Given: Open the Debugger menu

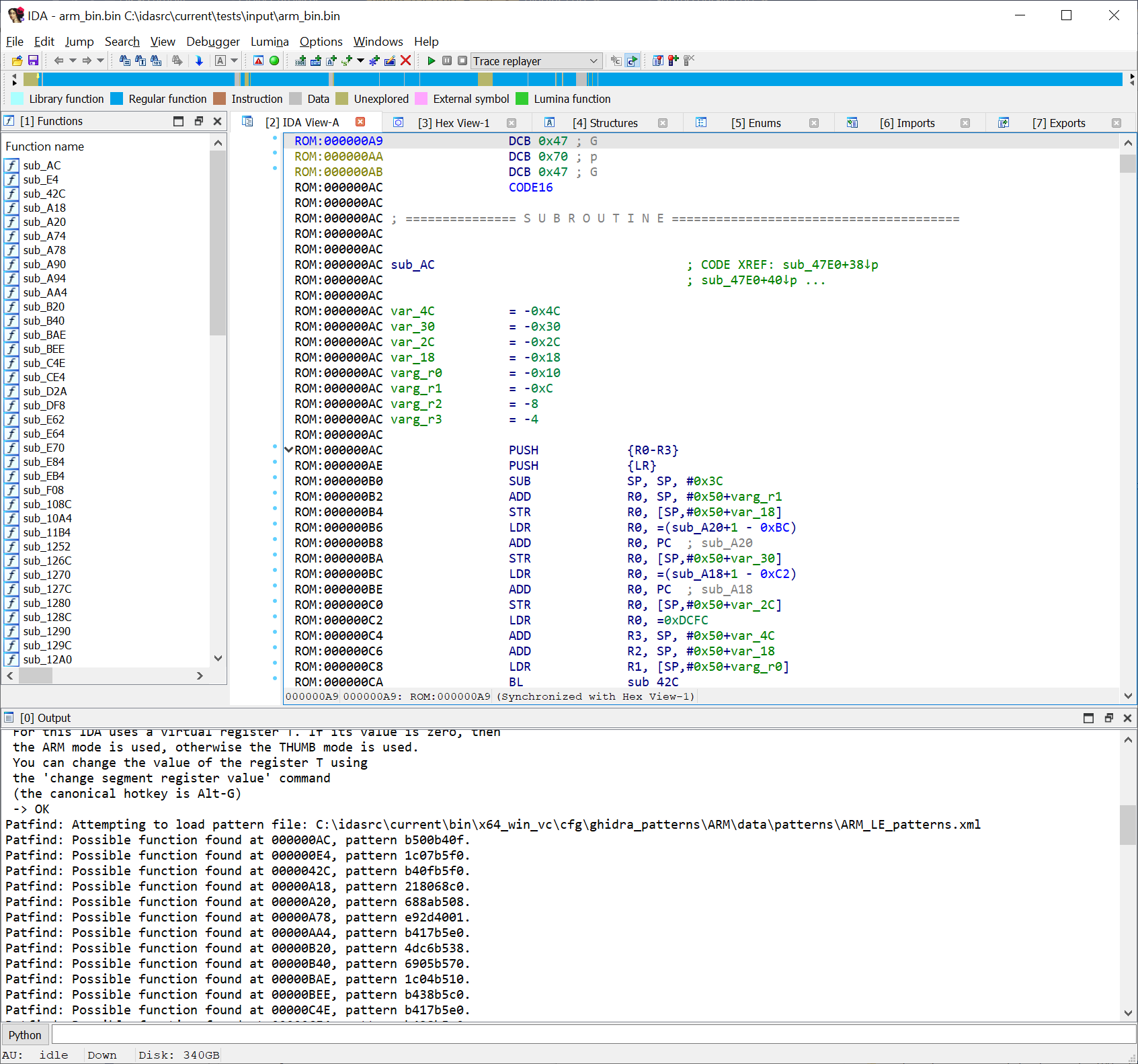Looking at the screenshot, I should click(x=212, y=42).
